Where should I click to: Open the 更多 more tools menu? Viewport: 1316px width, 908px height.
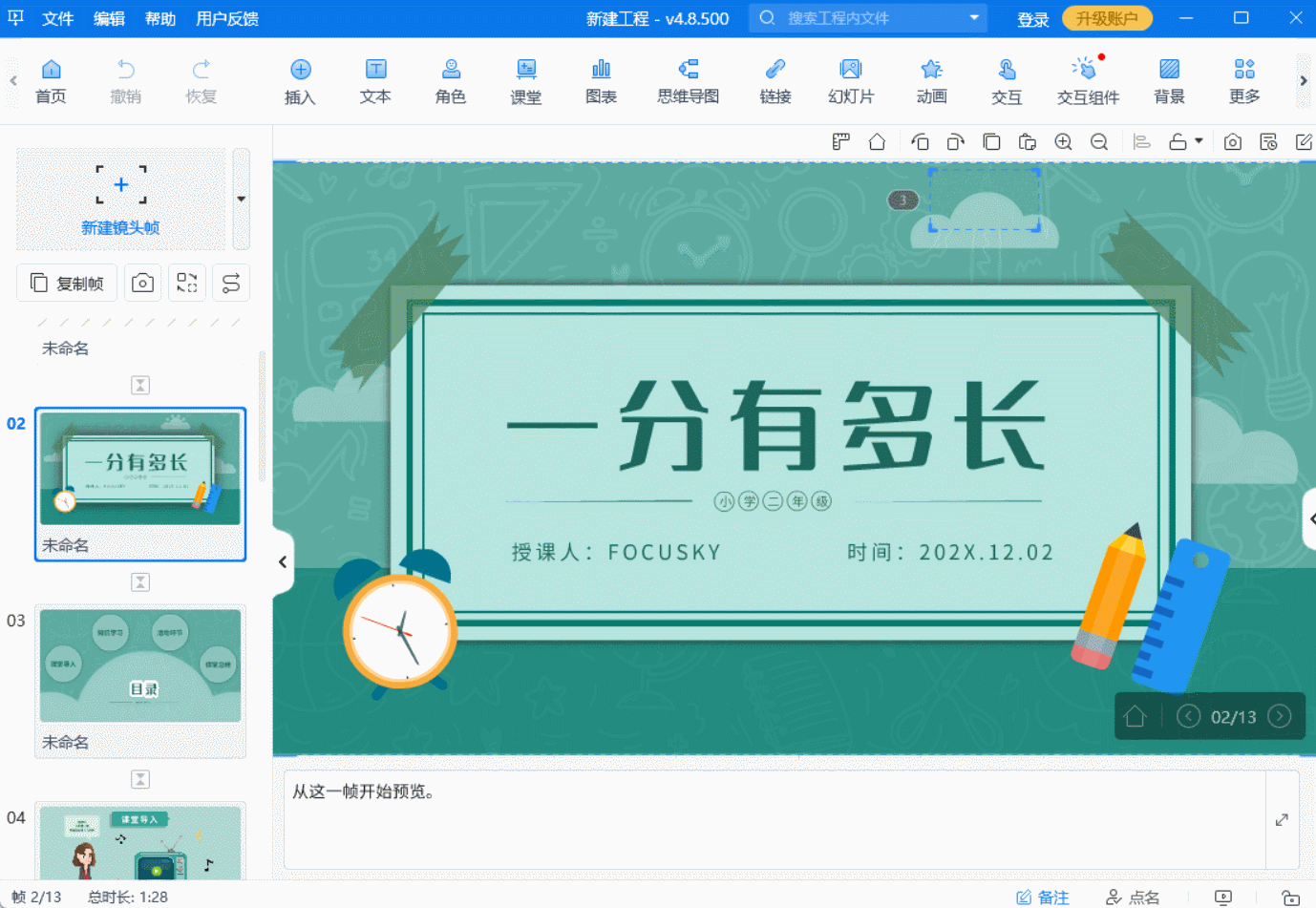click(x=1244, y=81)
